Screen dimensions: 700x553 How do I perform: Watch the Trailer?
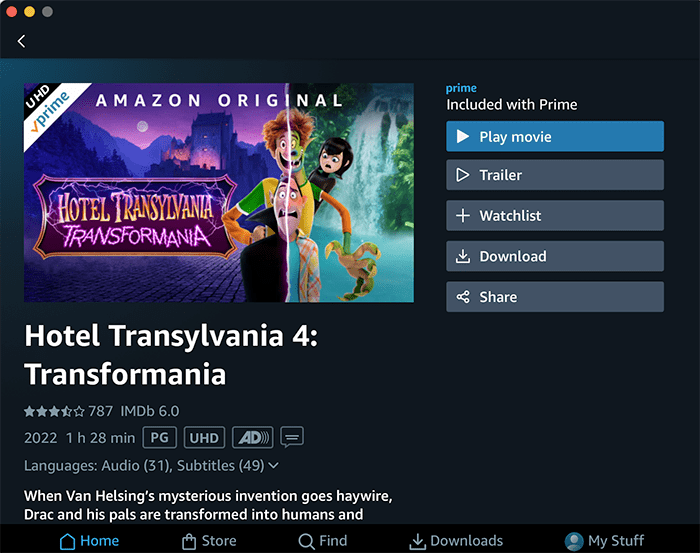point(554,175)
